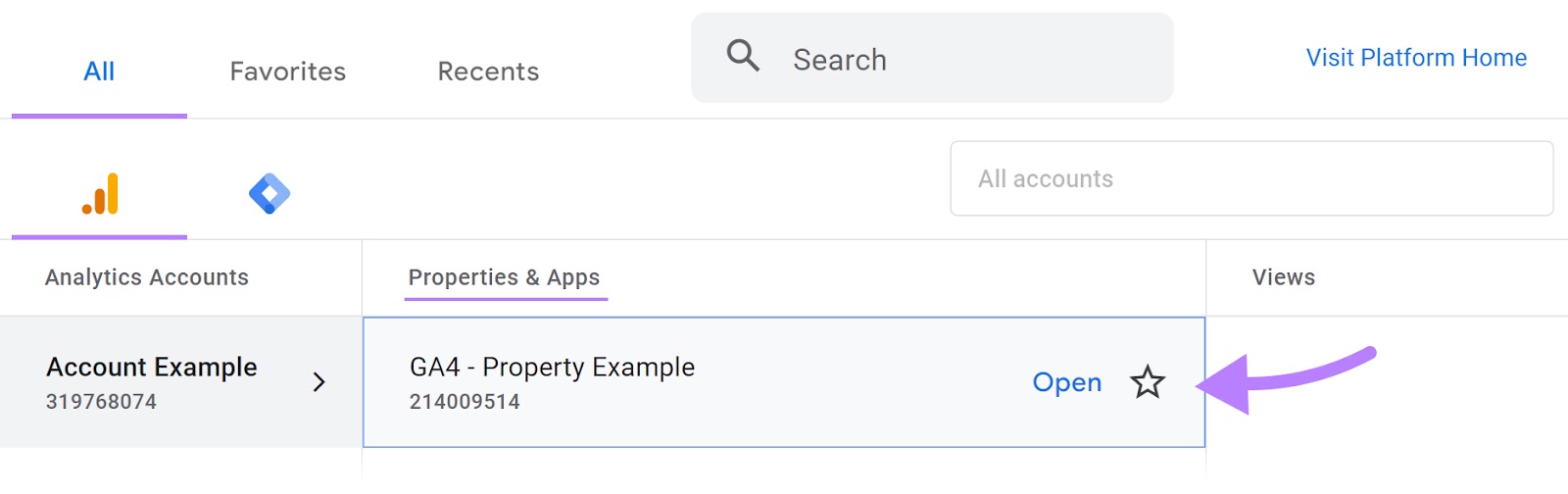Star GA4 - Property Example as favorite
1568x494 pixels.
click(x=1147, y=382)
